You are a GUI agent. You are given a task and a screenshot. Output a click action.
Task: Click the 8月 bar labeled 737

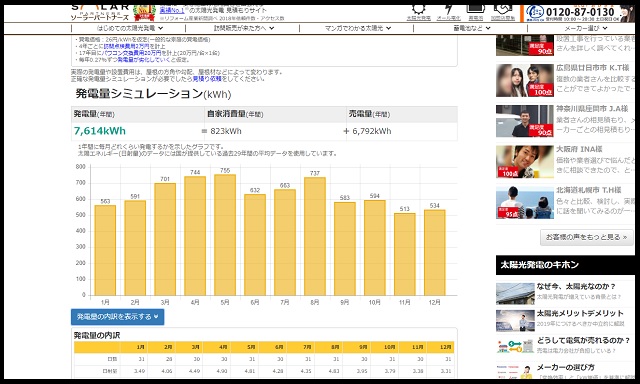coord(315,236)
